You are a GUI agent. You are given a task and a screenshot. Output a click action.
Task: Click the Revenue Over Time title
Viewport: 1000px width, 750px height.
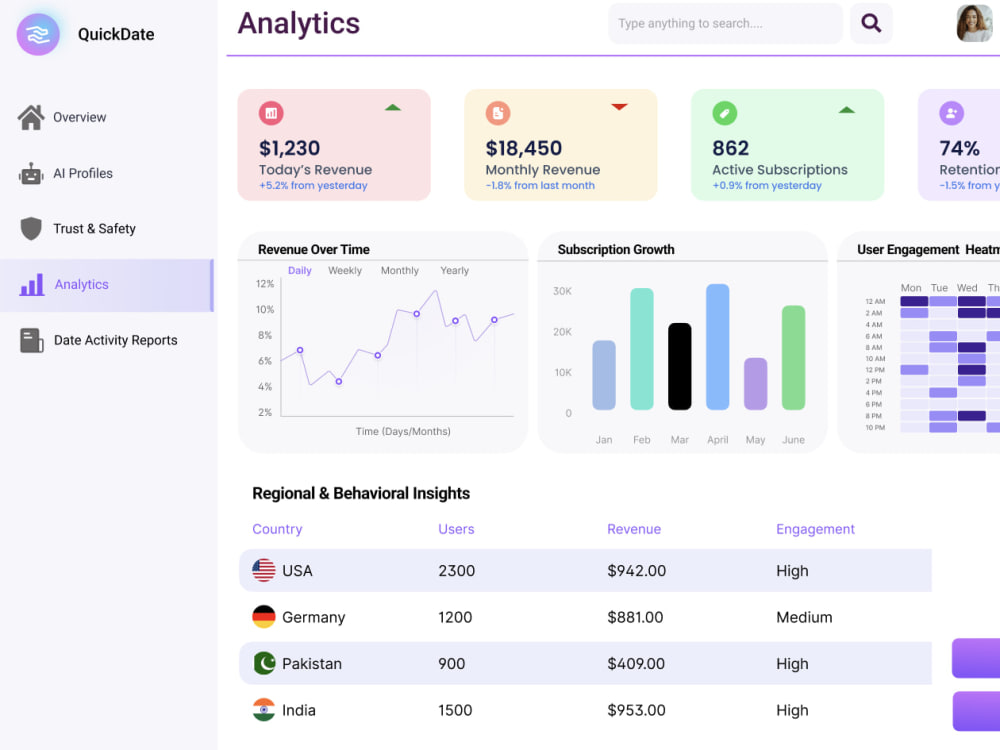click(314, 249)
